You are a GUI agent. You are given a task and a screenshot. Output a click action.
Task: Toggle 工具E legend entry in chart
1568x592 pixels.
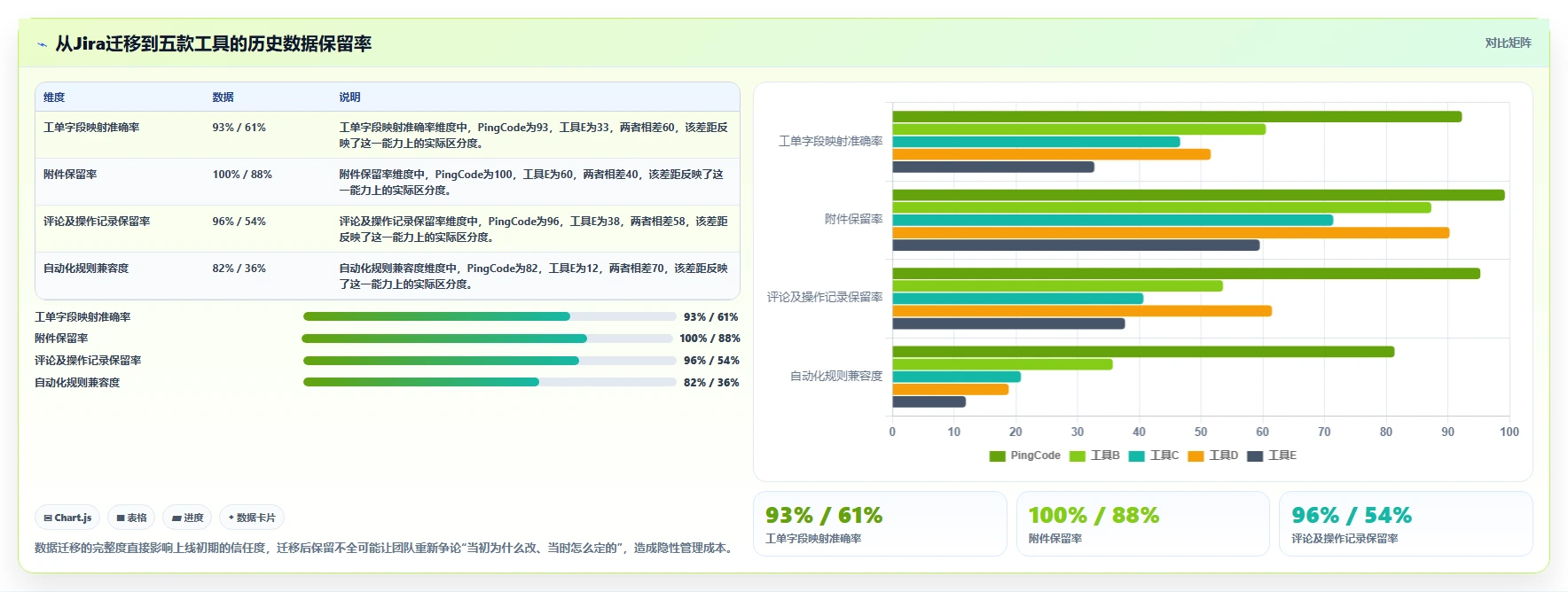[1273, 456]
